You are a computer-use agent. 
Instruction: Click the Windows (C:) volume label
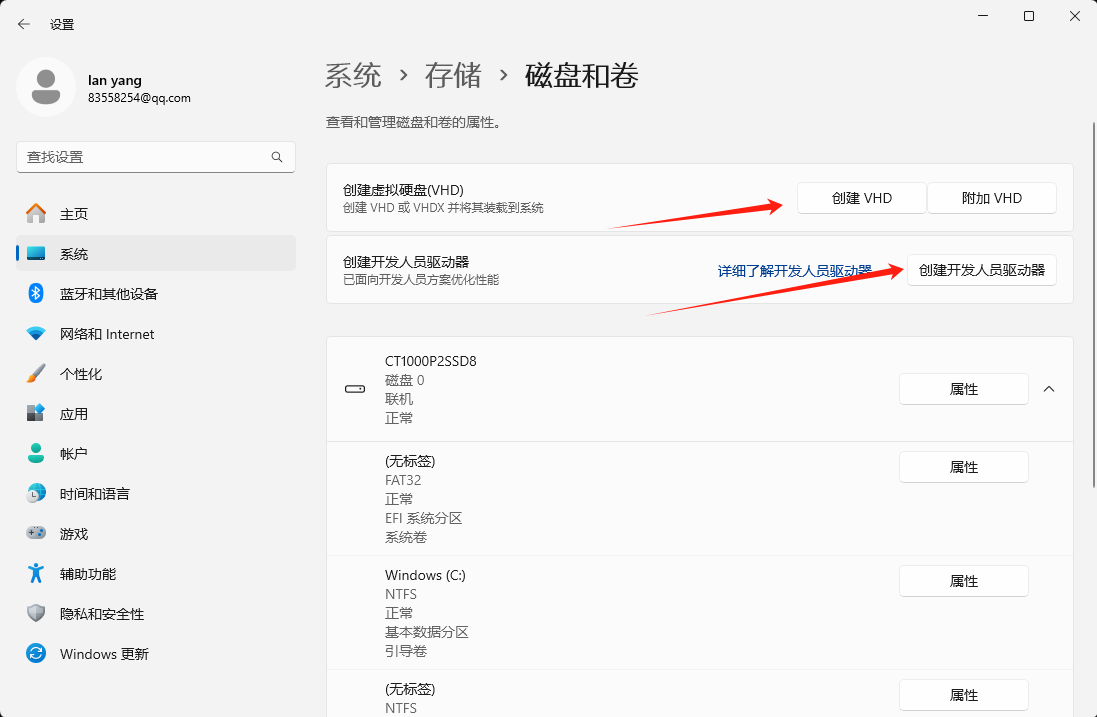click(425, 575)
